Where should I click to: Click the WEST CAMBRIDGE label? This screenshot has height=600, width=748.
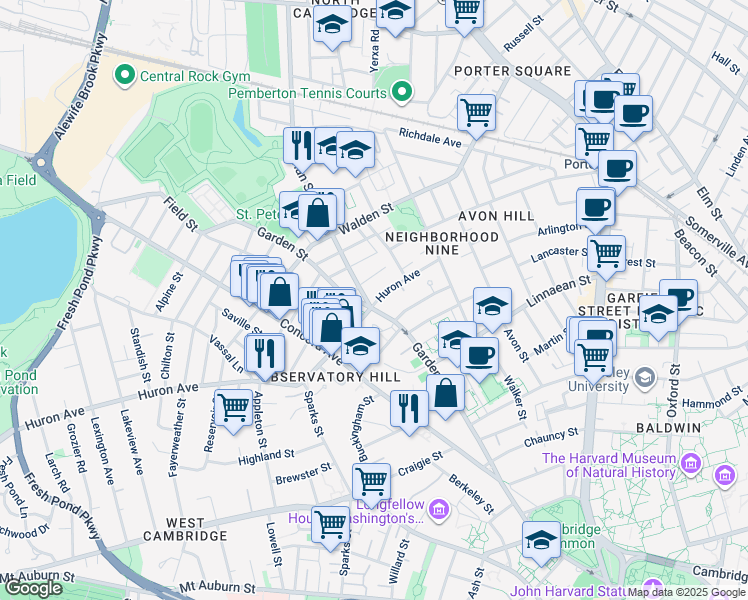pyautogui.click(x=185, y=529)
